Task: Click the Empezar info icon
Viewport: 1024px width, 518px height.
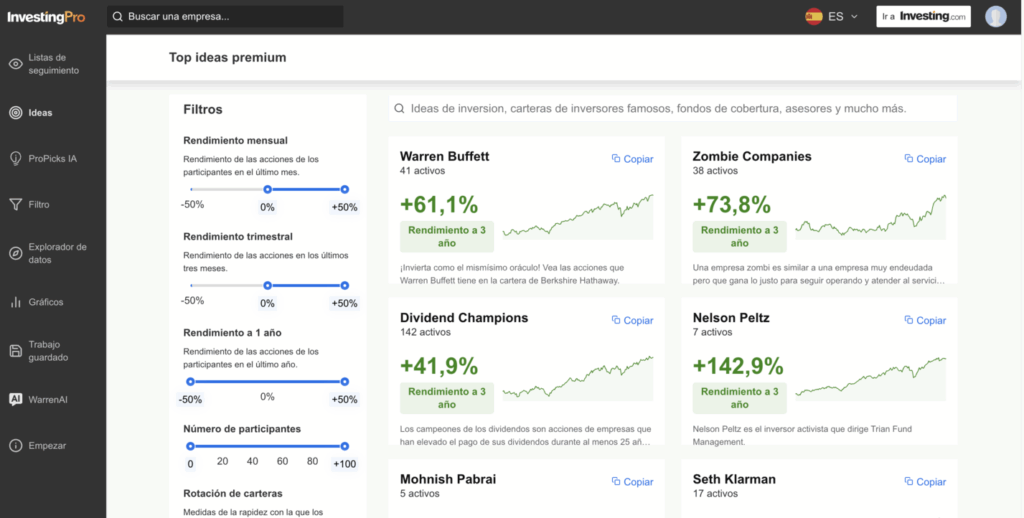Action: tap(15, 445)
